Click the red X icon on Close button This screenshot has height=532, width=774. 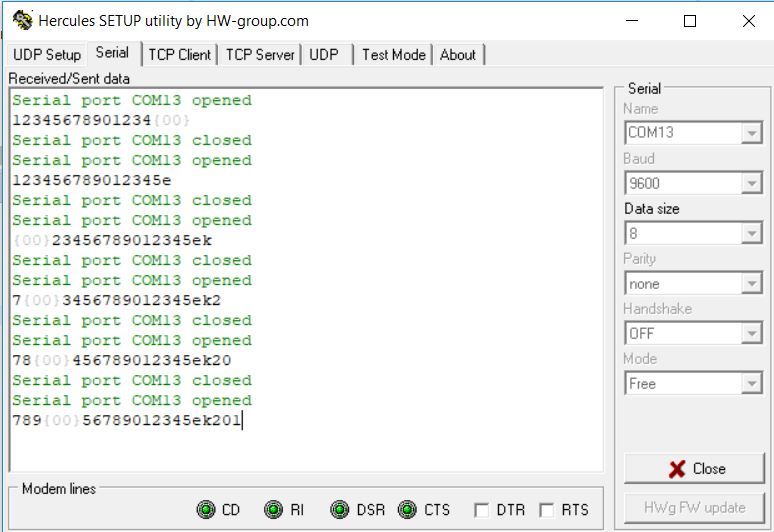pyautogui.click(x=677, y=469)
